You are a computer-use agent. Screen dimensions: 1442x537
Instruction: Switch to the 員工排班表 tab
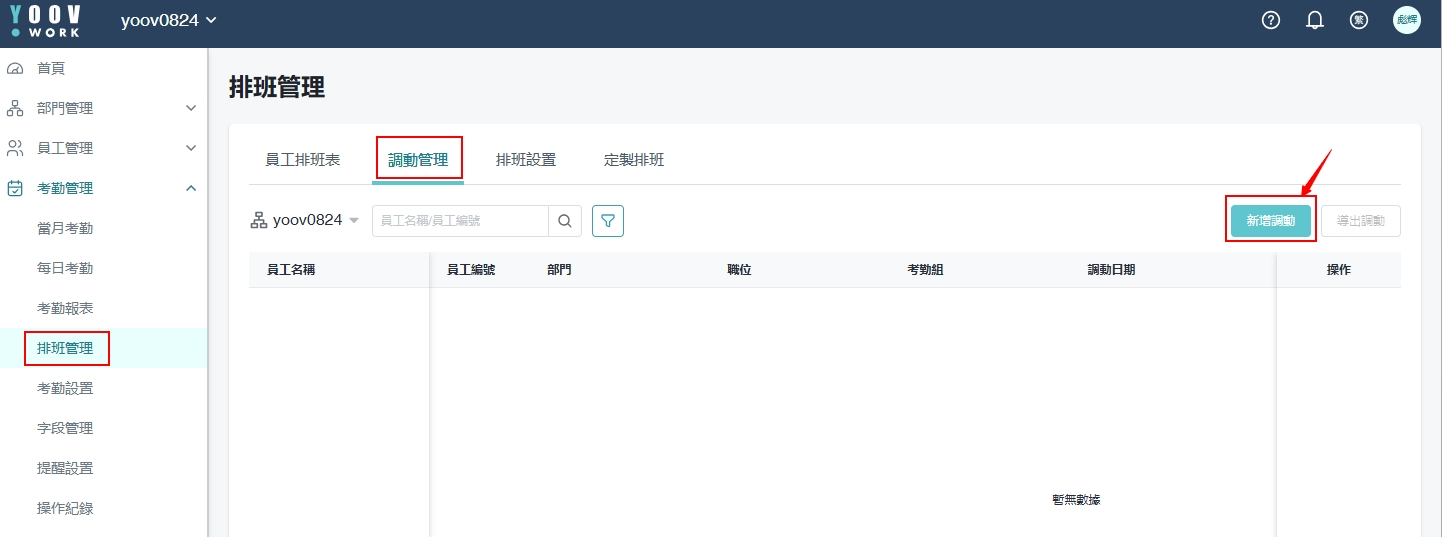pos(302,160)
